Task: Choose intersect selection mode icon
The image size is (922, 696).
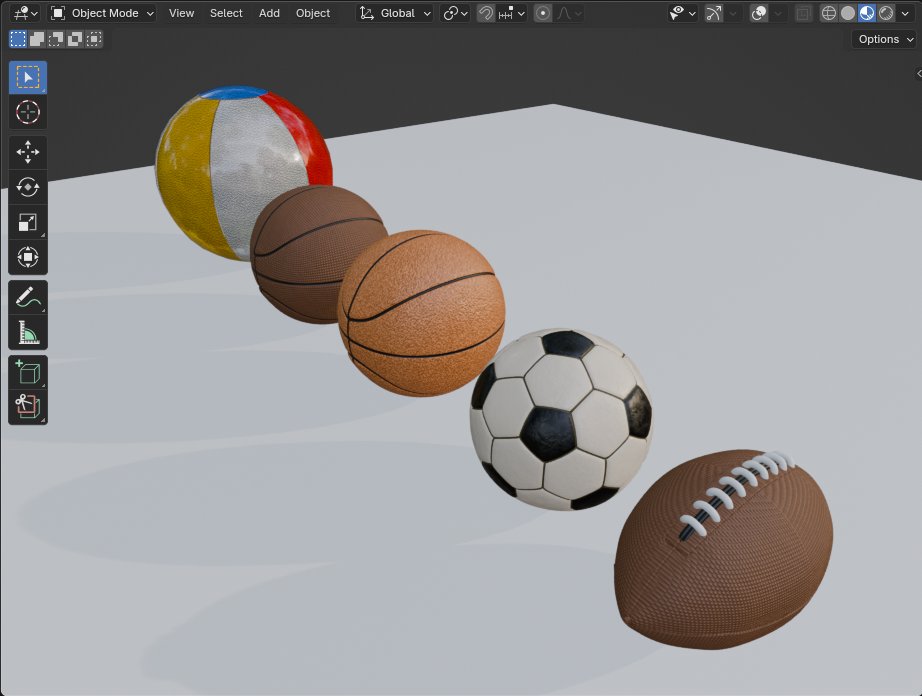Action: tap(93, 39)
